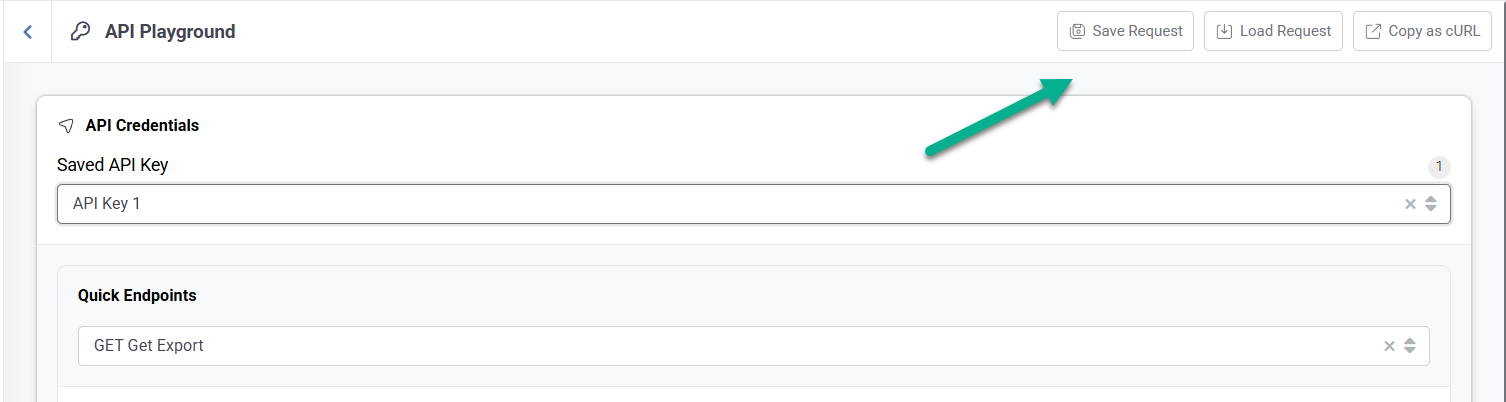Click the external-link icon in Copy as cURL
Screen dimensions: 1506x402
[1373, 31]
